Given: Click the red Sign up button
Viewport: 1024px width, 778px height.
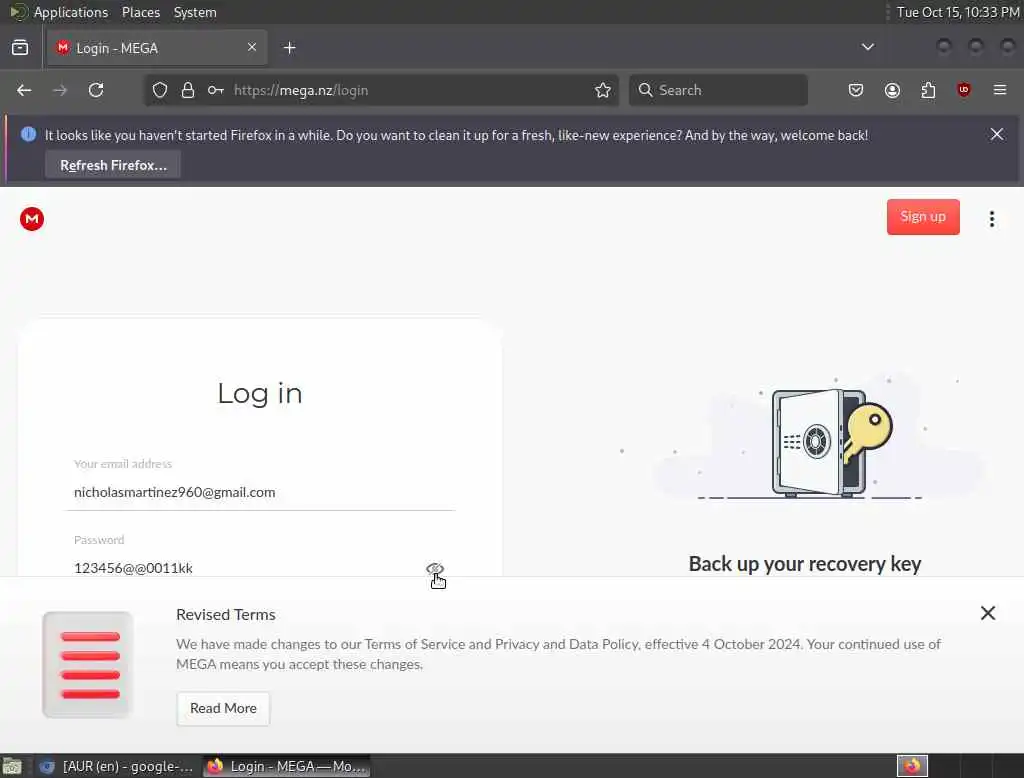Looking at the screenshot, I should pyautogui.click(x=923, y=217).
